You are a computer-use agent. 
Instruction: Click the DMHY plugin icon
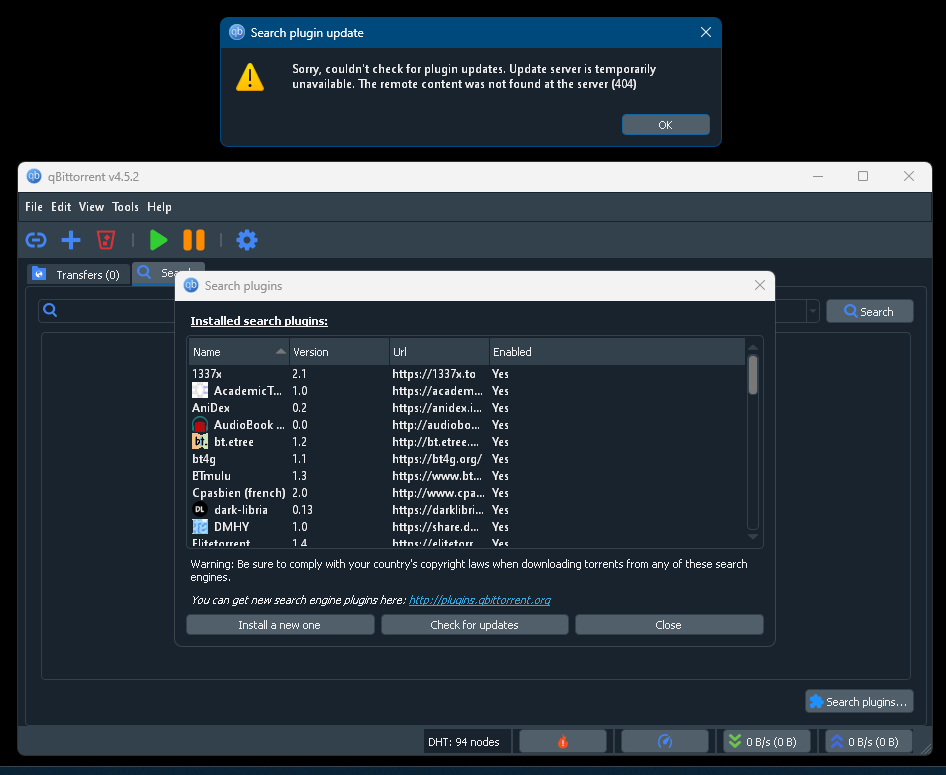tap(200, 527)
